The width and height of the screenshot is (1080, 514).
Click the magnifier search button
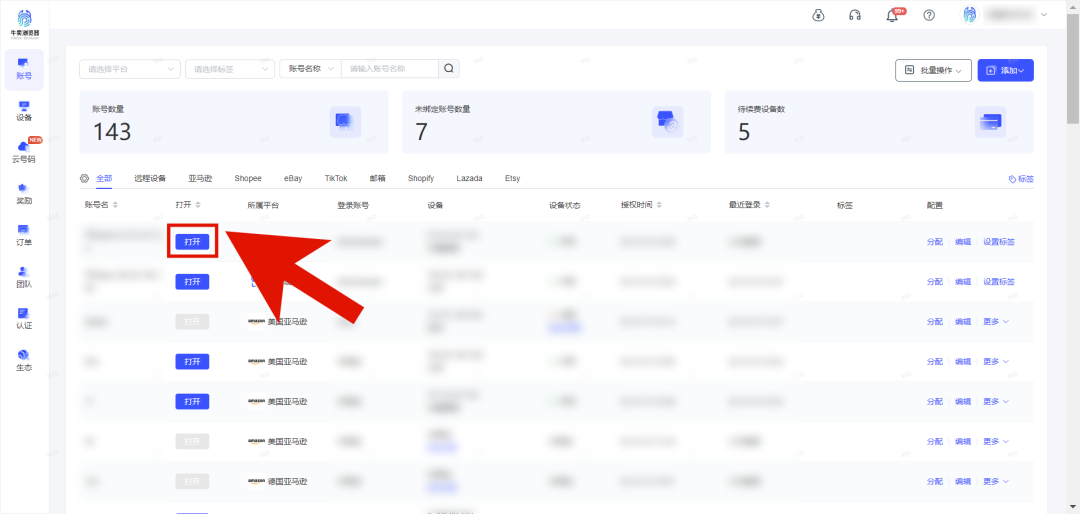[x=448, y=69]
